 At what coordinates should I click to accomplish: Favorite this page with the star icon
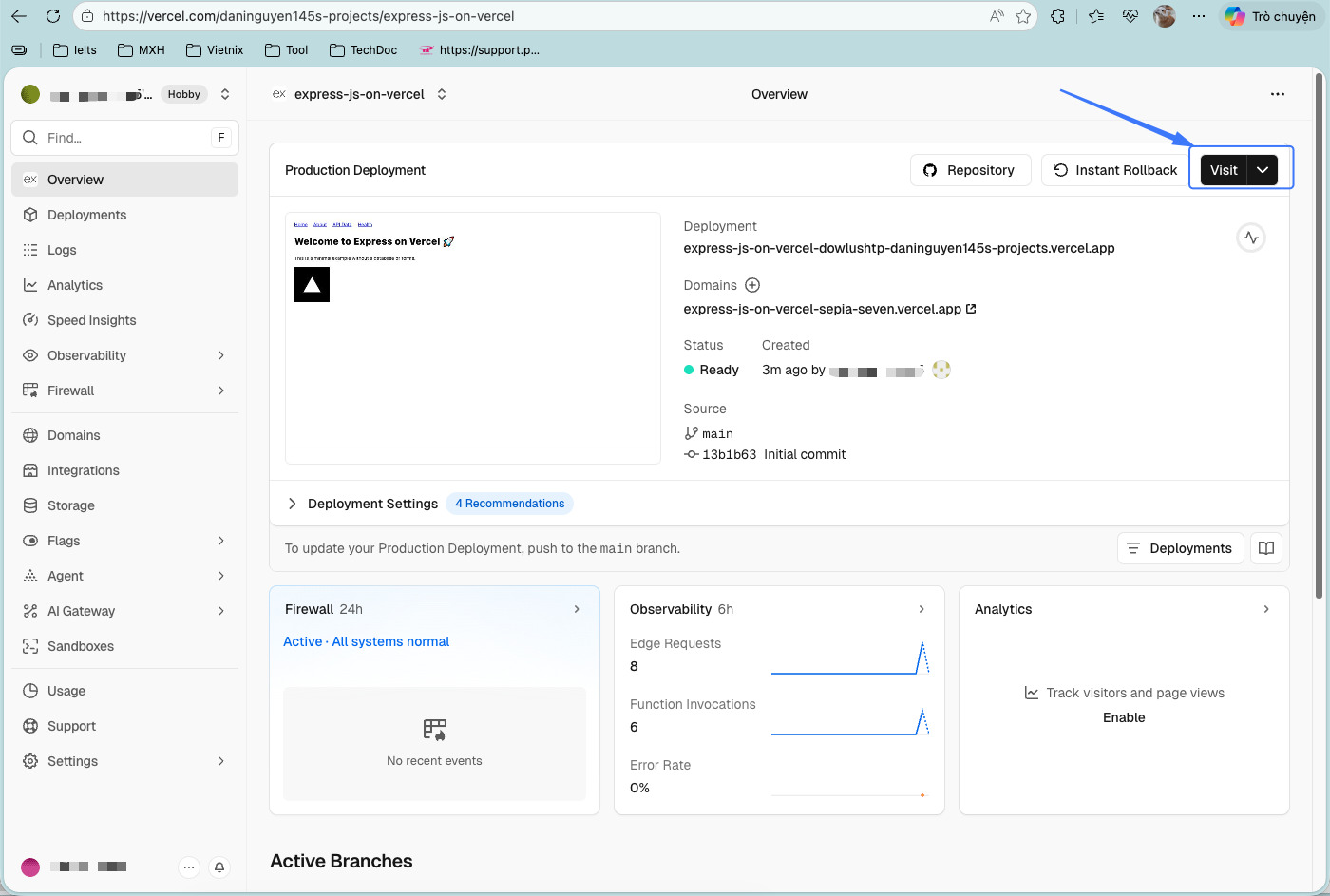1023,16
